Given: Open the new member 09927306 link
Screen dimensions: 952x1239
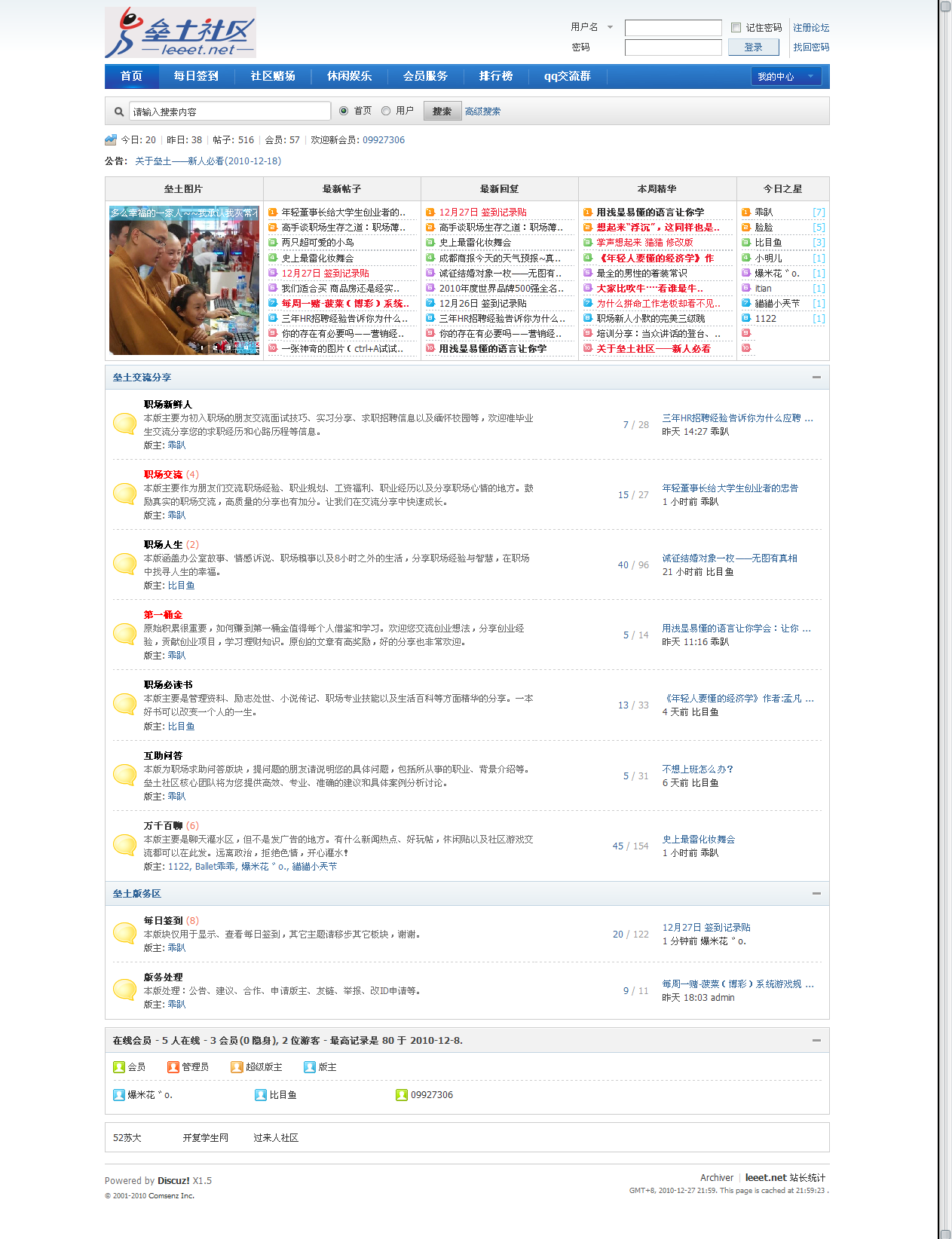Looking at the screenshot, I should (384, 140).
